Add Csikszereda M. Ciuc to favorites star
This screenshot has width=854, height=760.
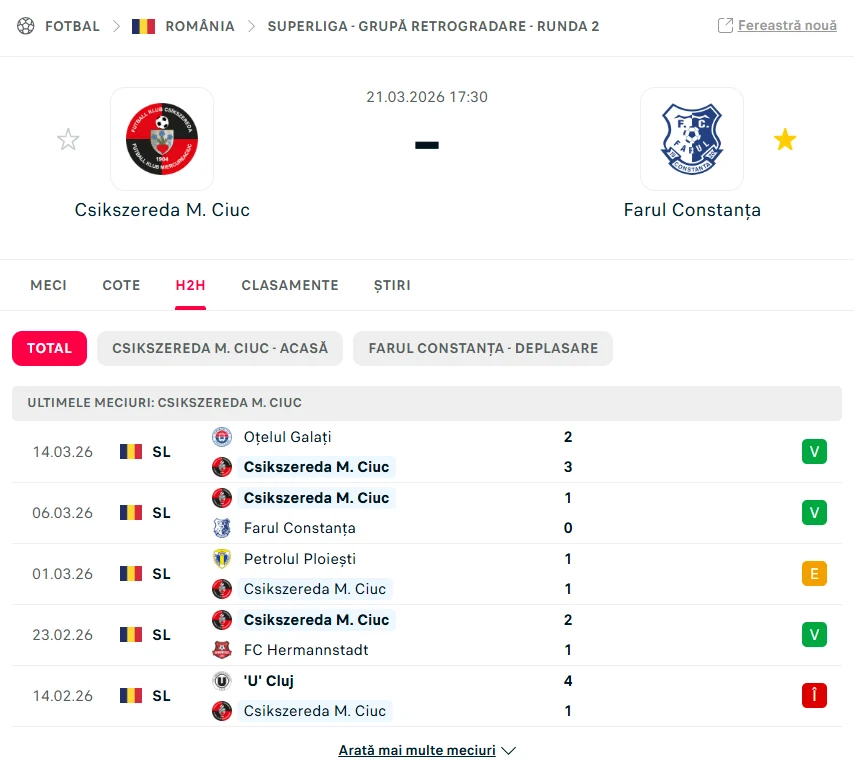(68, 140)
